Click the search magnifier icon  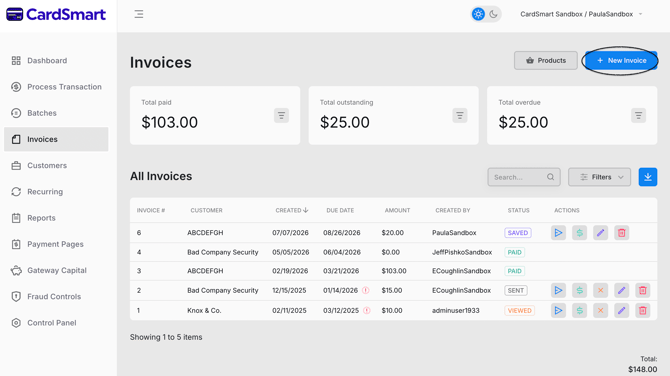(x=550, y=177)
